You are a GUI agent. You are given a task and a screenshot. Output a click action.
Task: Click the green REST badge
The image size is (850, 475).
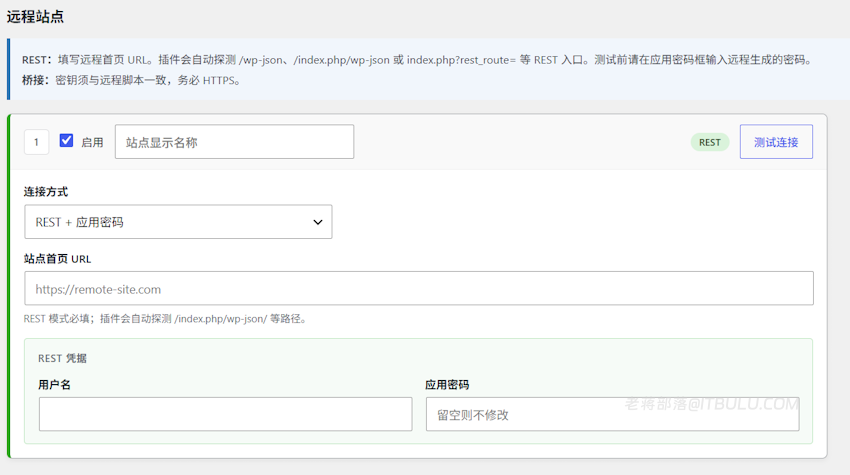(710, 142)
